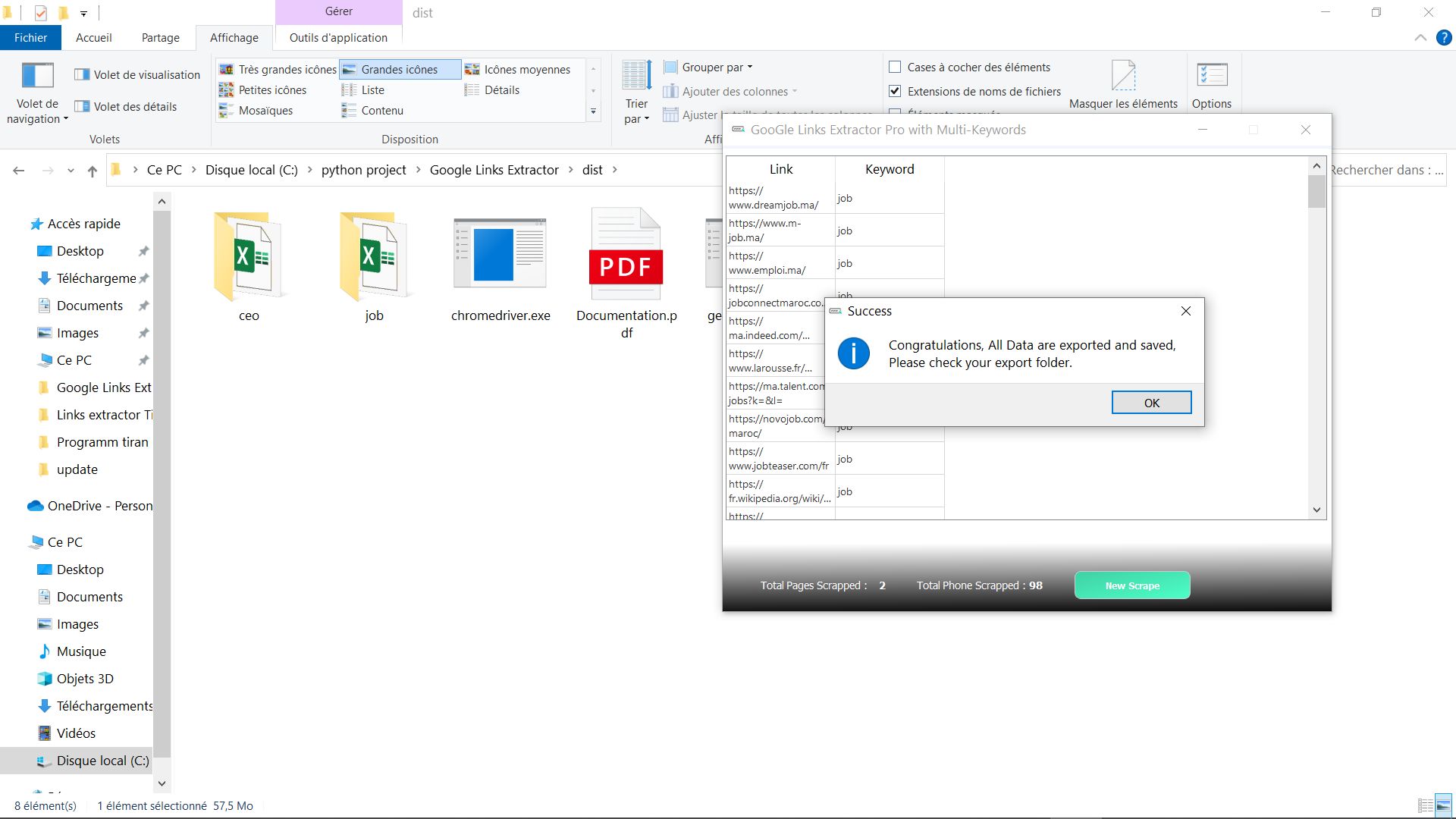Open the update folder in sidebar

point(77,469)
